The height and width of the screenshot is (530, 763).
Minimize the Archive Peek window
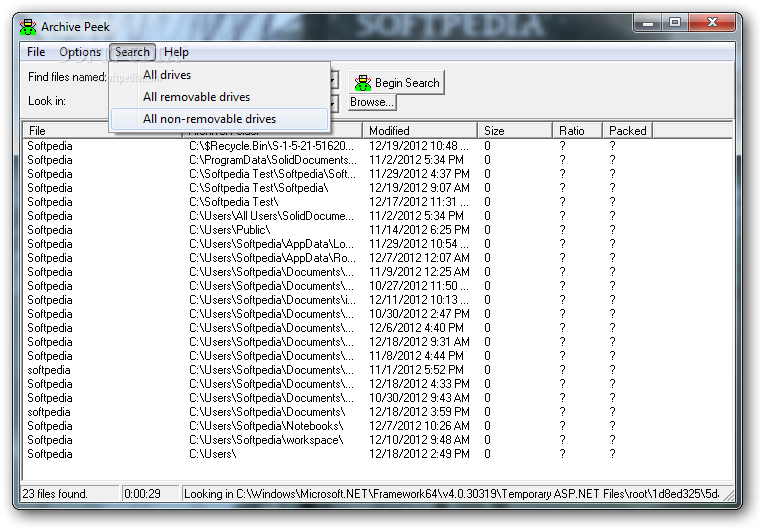click(648, 23)
